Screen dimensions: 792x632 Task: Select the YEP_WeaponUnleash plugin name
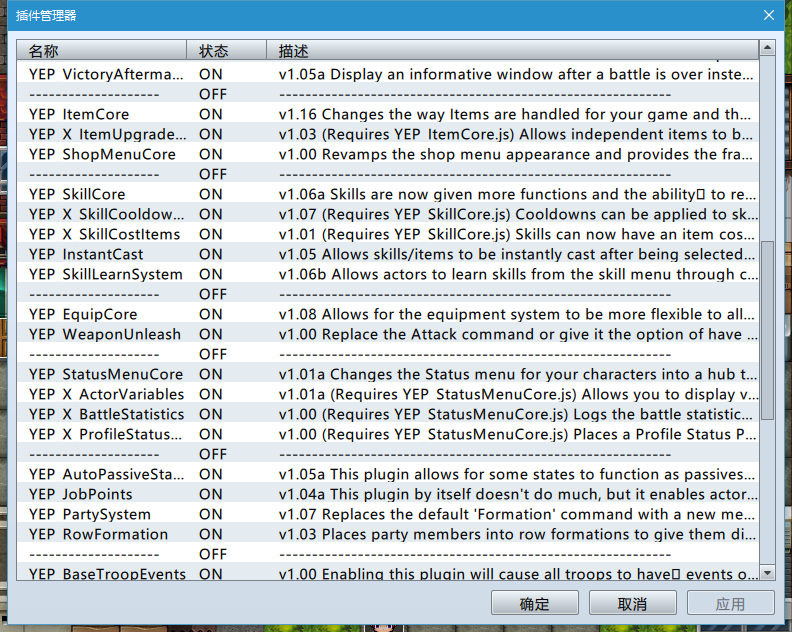(105, 334)
